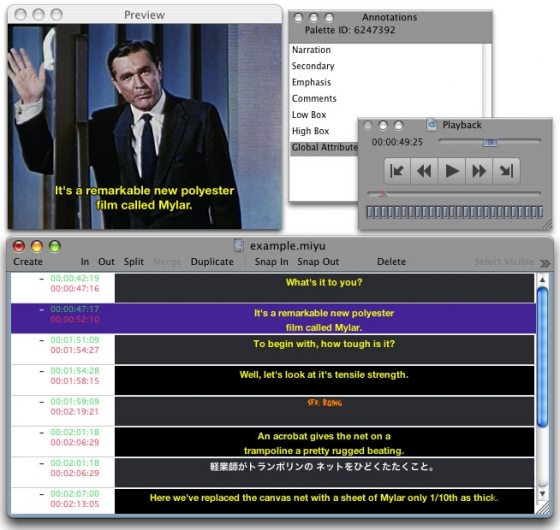
Task: Select Narration in the Annotations list
Action: click(x=311, y=50)
